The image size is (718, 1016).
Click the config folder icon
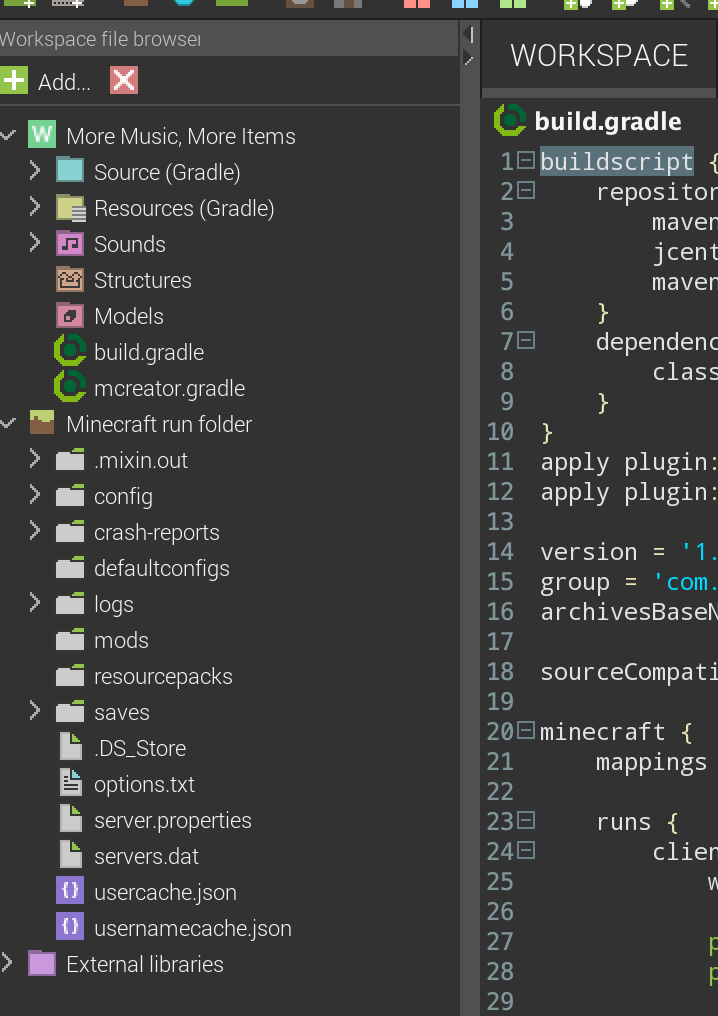tap(70, 496)
